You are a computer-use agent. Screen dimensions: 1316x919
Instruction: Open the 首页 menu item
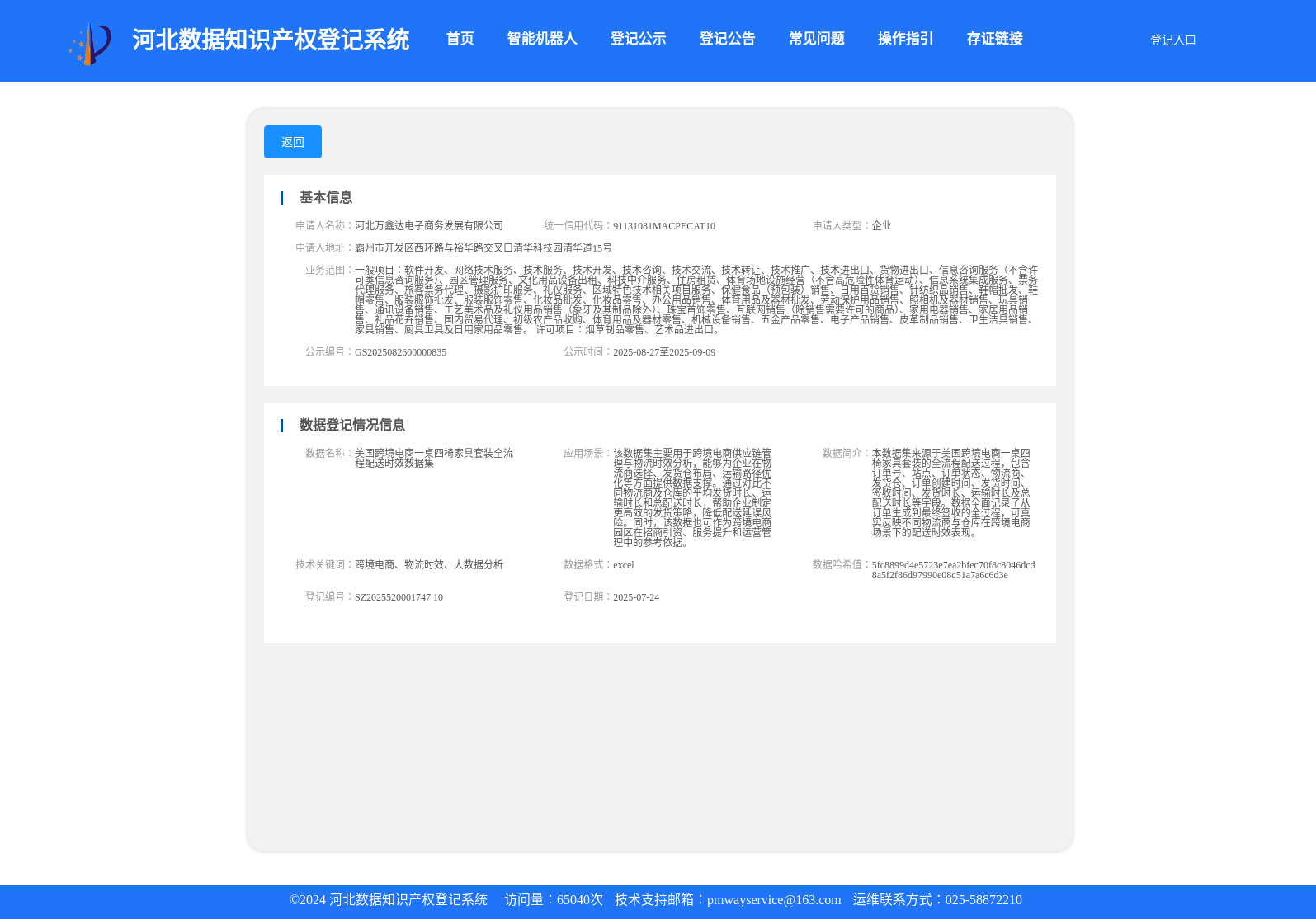click(x=460, y=39)
